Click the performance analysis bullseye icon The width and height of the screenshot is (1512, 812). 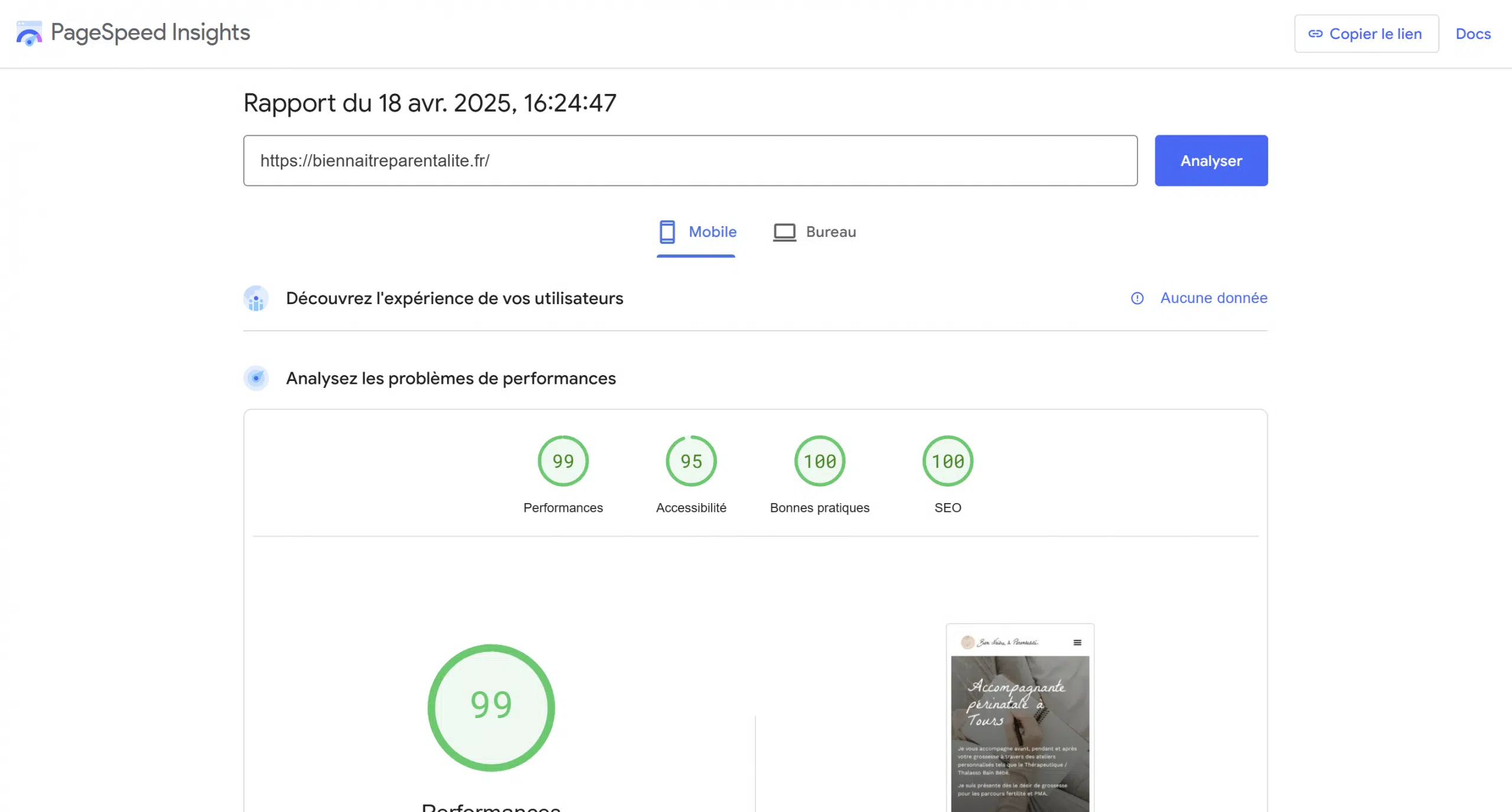(x=256, y=379)
